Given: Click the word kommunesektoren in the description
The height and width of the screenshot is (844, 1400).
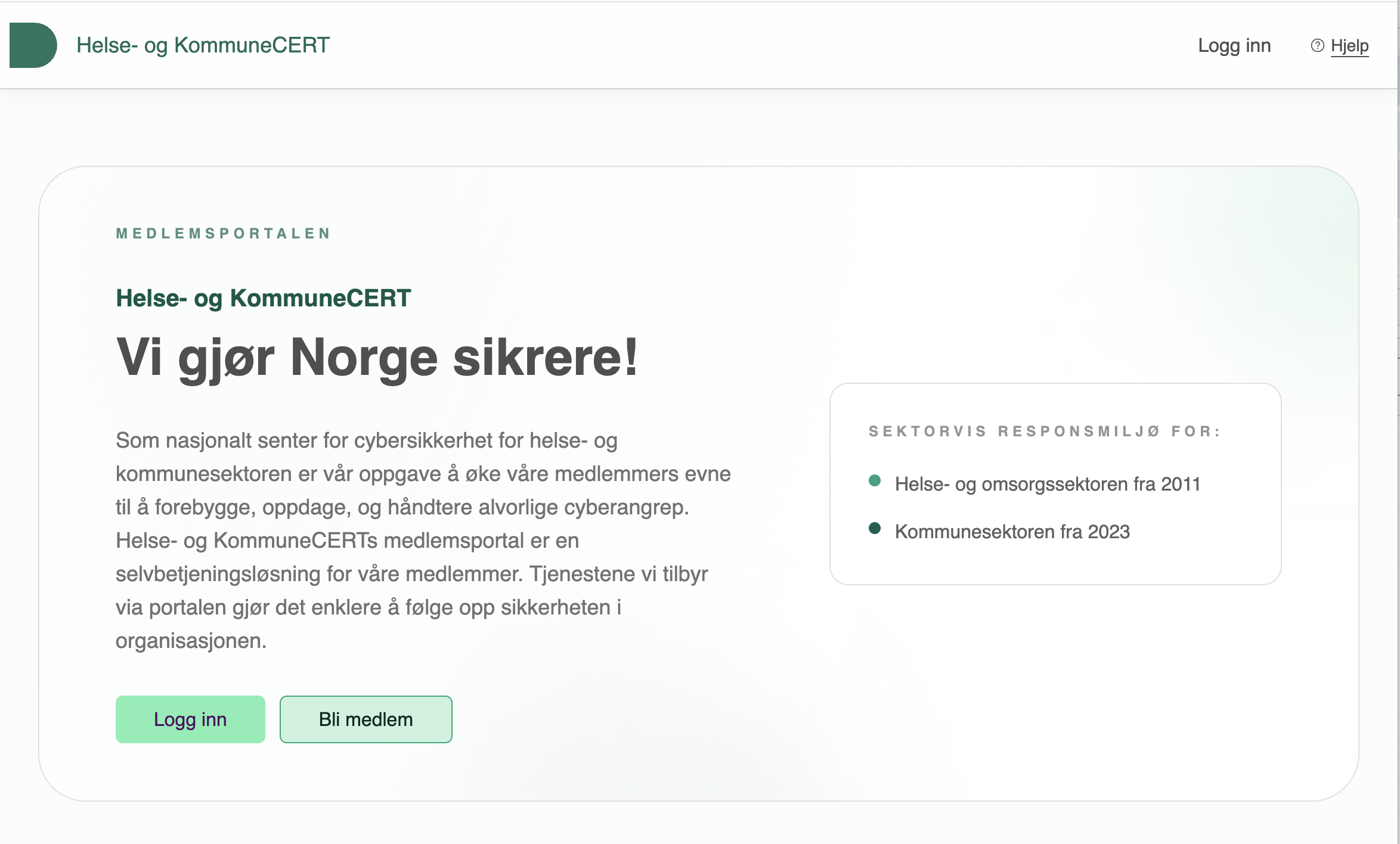Looking at the screenshot, I should coord(204,474).
